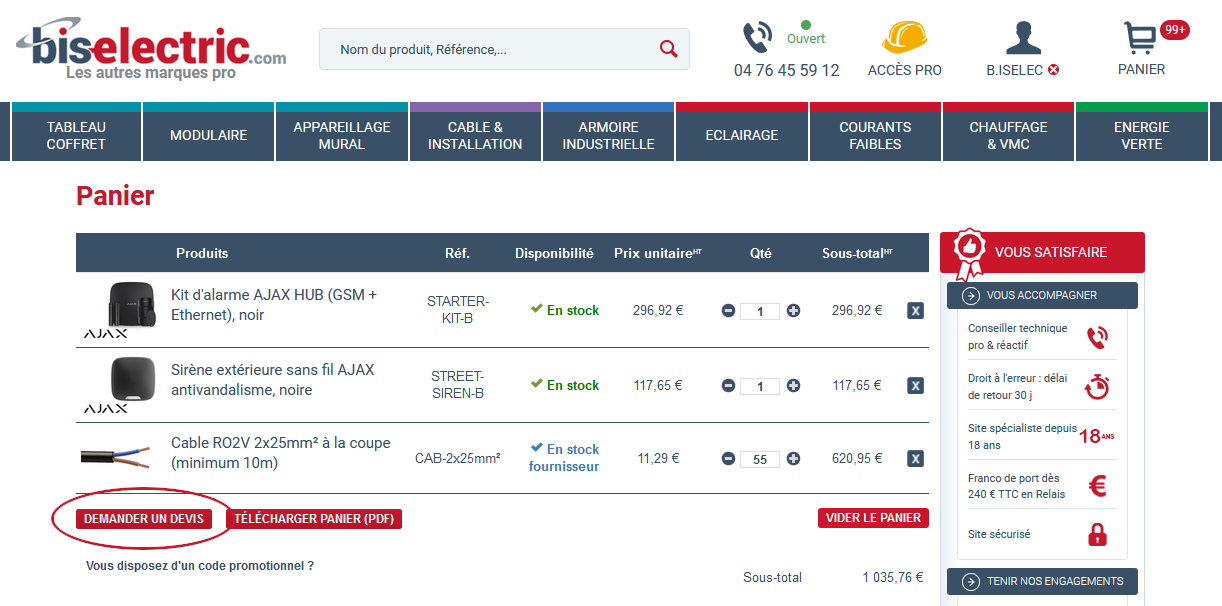The image size is (1222, 606).
Task: Remove Sirène extérieure AJAX from cart
Action: point(915,385)
